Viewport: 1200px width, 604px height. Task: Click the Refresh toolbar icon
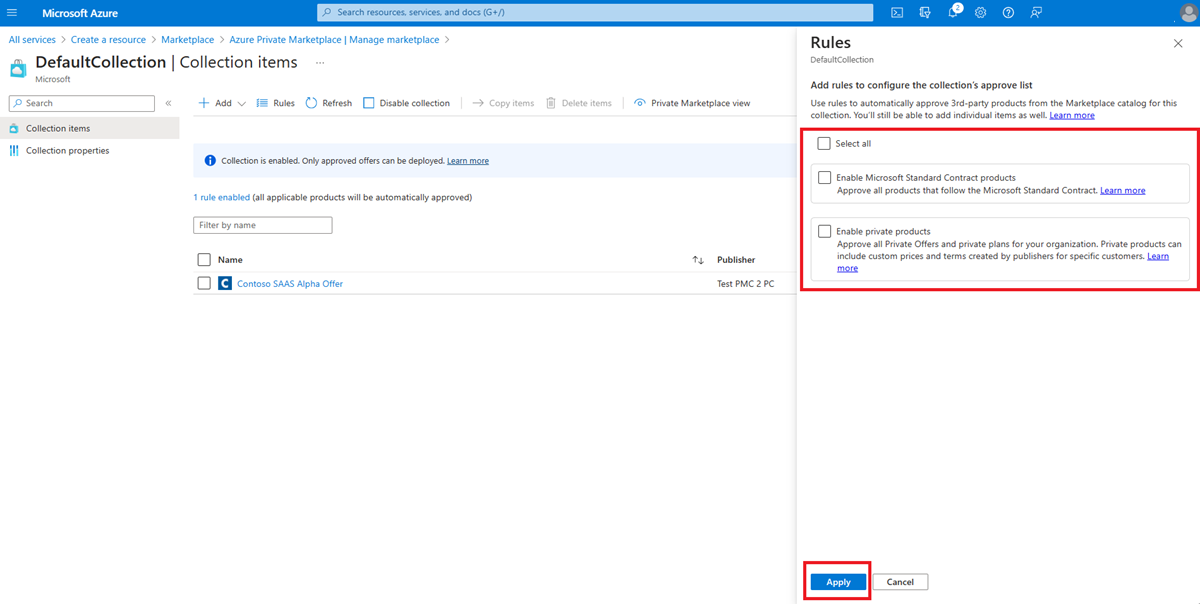pos(312,103)
